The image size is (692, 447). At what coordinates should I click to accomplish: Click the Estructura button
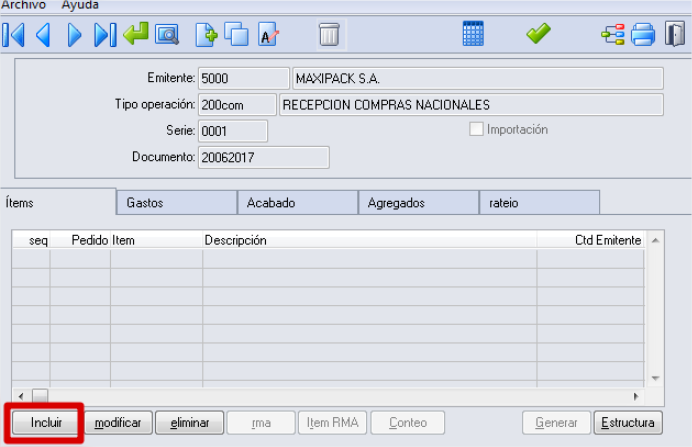click(628, 423)
